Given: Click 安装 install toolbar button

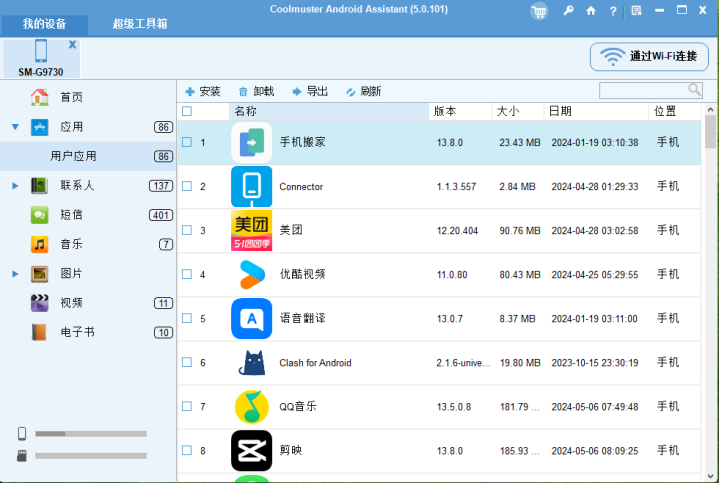Looking at the screenshot, I should pyautogui.click(x=203, y=91).
